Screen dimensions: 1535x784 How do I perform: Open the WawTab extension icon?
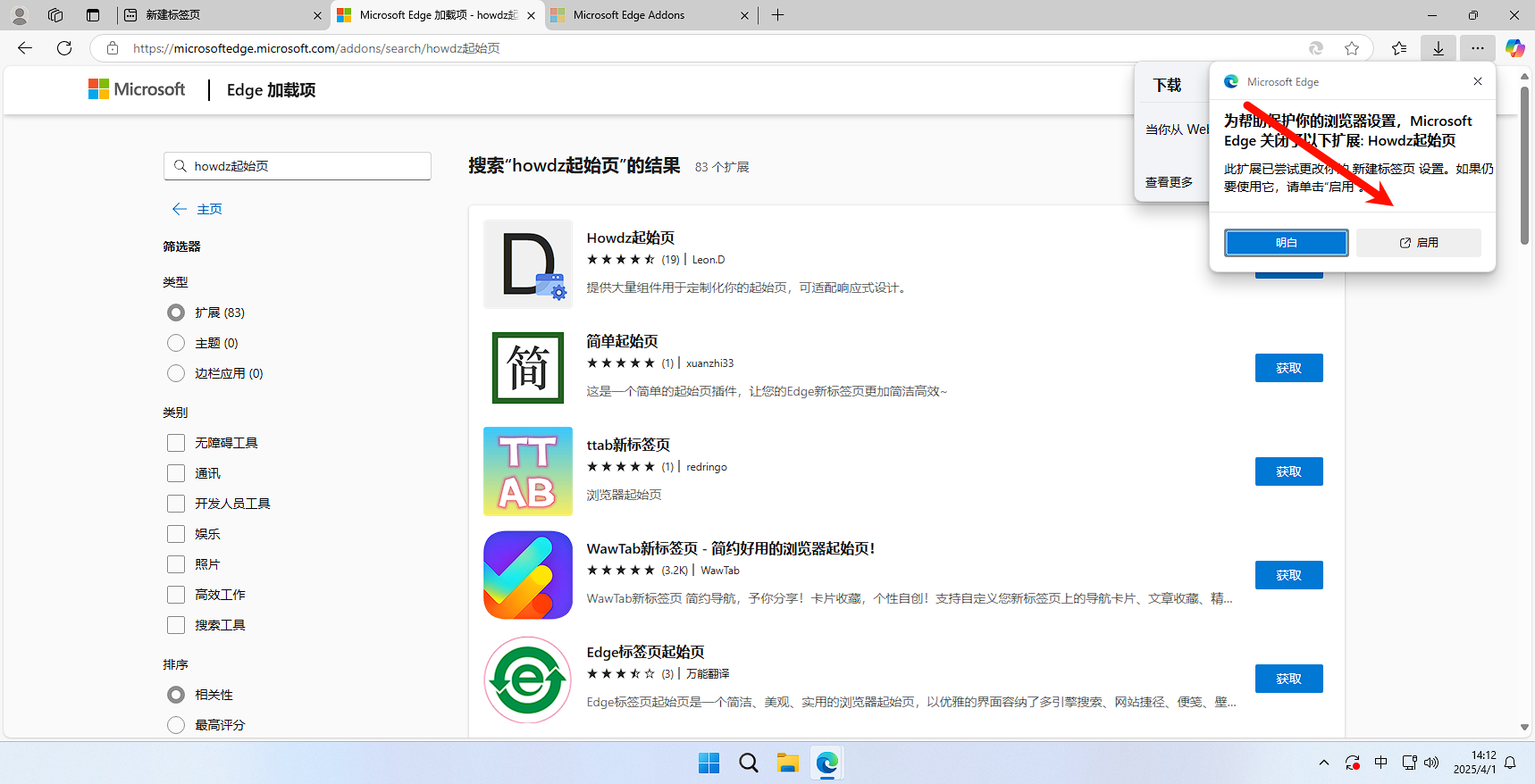pos(528,575)
